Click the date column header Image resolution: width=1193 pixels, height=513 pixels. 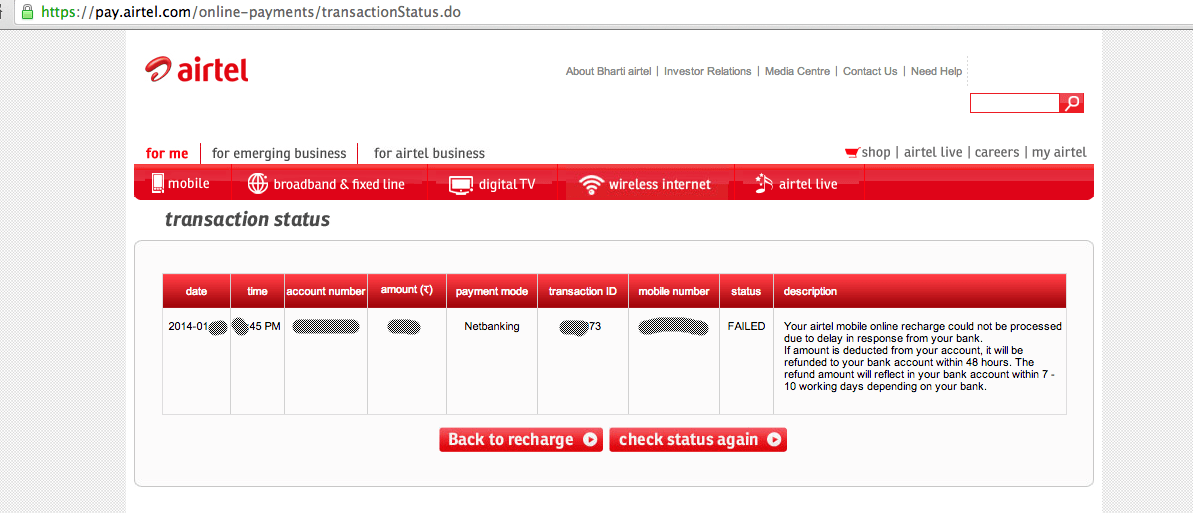[196, 291]
